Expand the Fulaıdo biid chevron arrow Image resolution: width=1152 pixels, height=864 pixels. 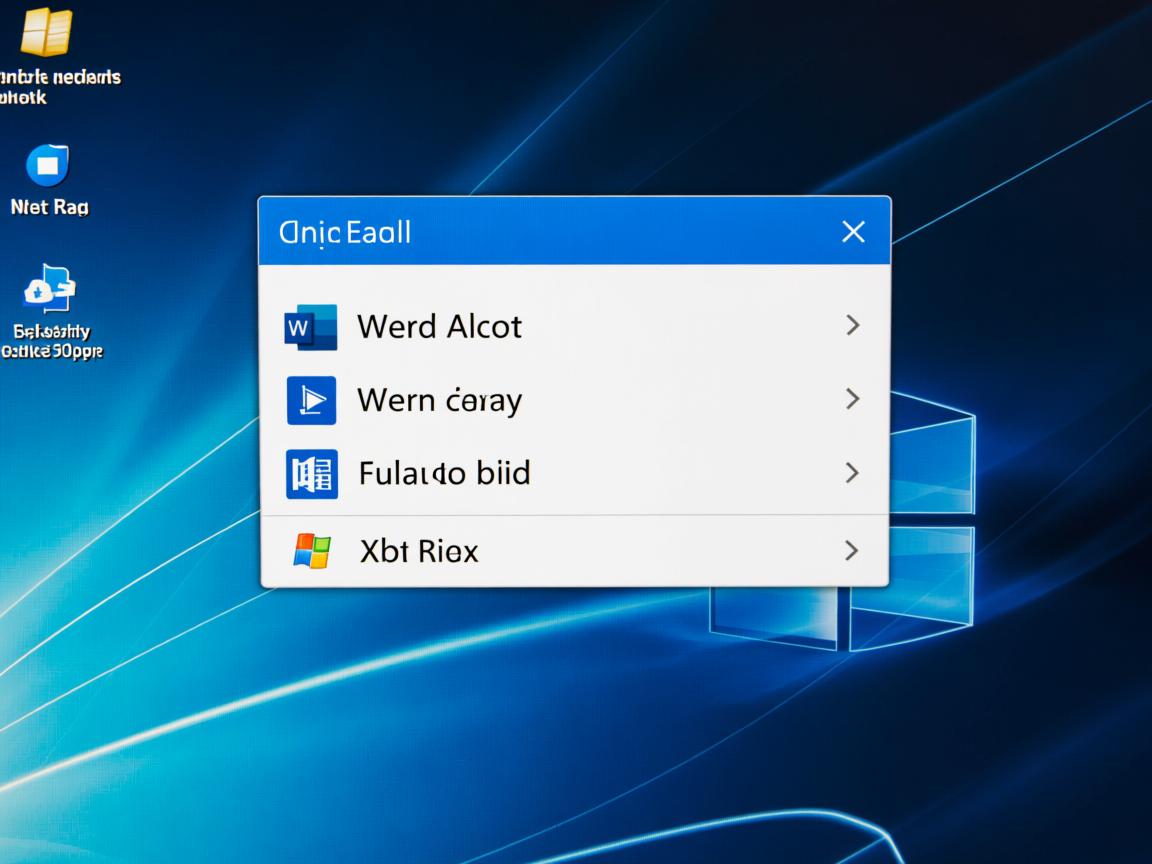[x=852, y=473]
